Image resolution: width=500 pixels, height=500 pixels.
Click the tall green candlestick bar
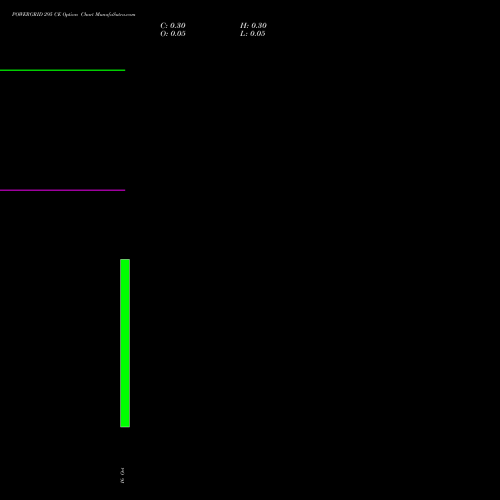coord(125,343)
